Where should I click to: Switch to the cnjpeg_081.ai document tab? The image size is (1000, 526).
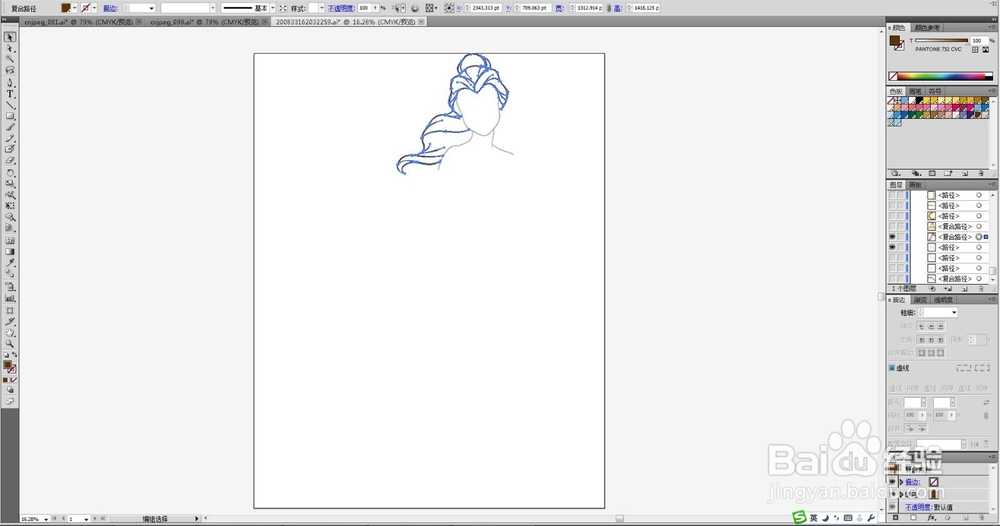78,22
